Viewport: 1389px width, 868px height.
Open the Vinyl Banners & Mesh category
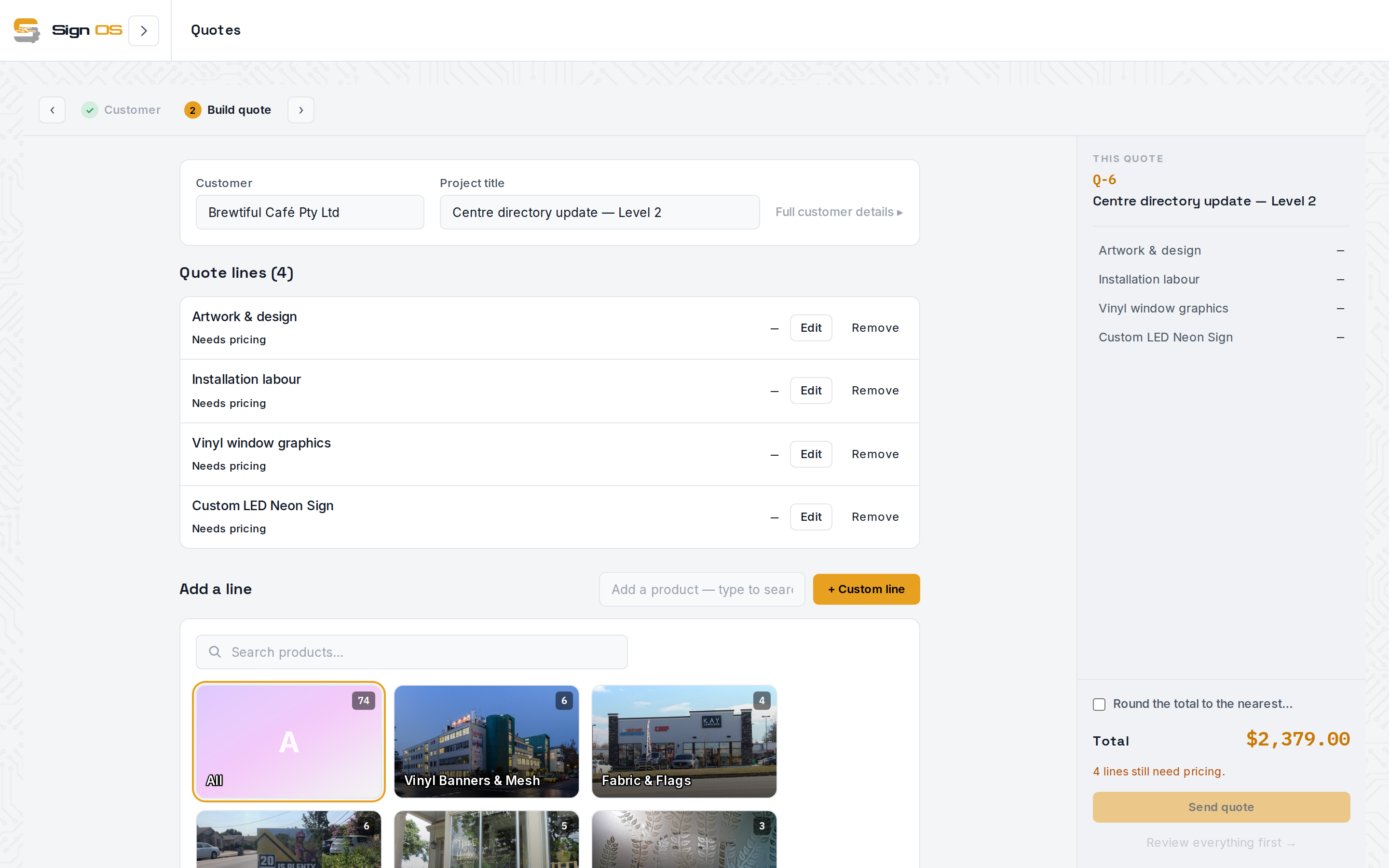click(x=486, y=741)
